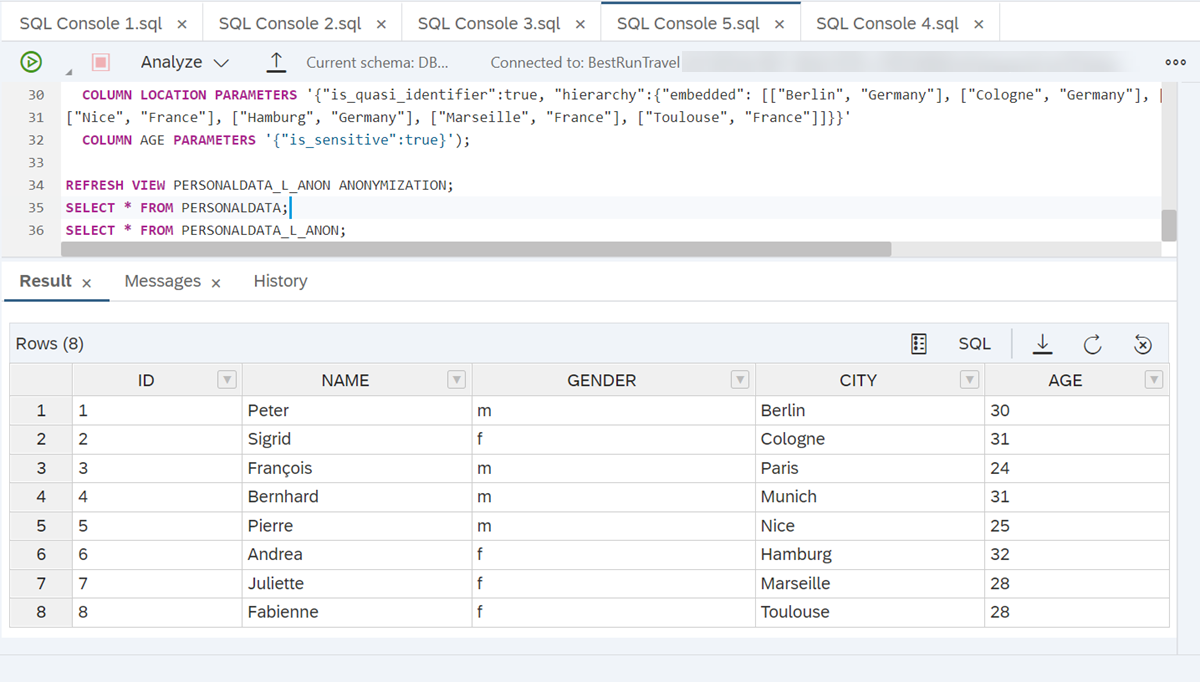Click the red stop execution icon

(x=101, y=62)
